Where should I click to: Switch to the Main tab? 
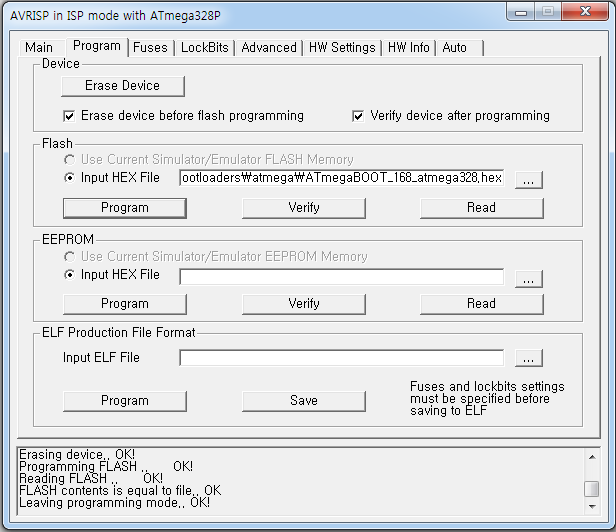tap(42, 48)
